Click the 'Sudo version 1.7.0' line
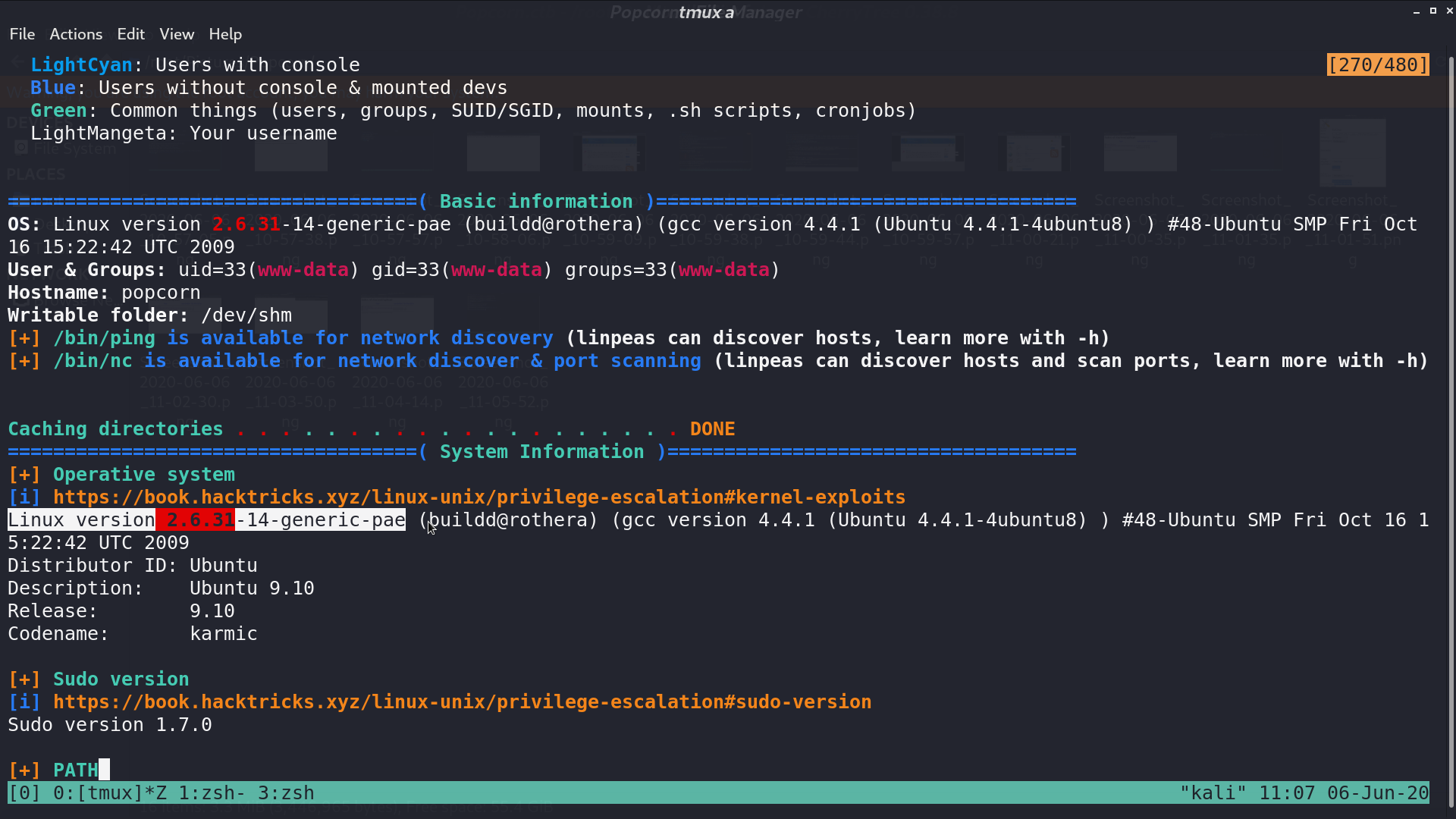This screenshot has height=819, width=1456. [x=110, y=725]
